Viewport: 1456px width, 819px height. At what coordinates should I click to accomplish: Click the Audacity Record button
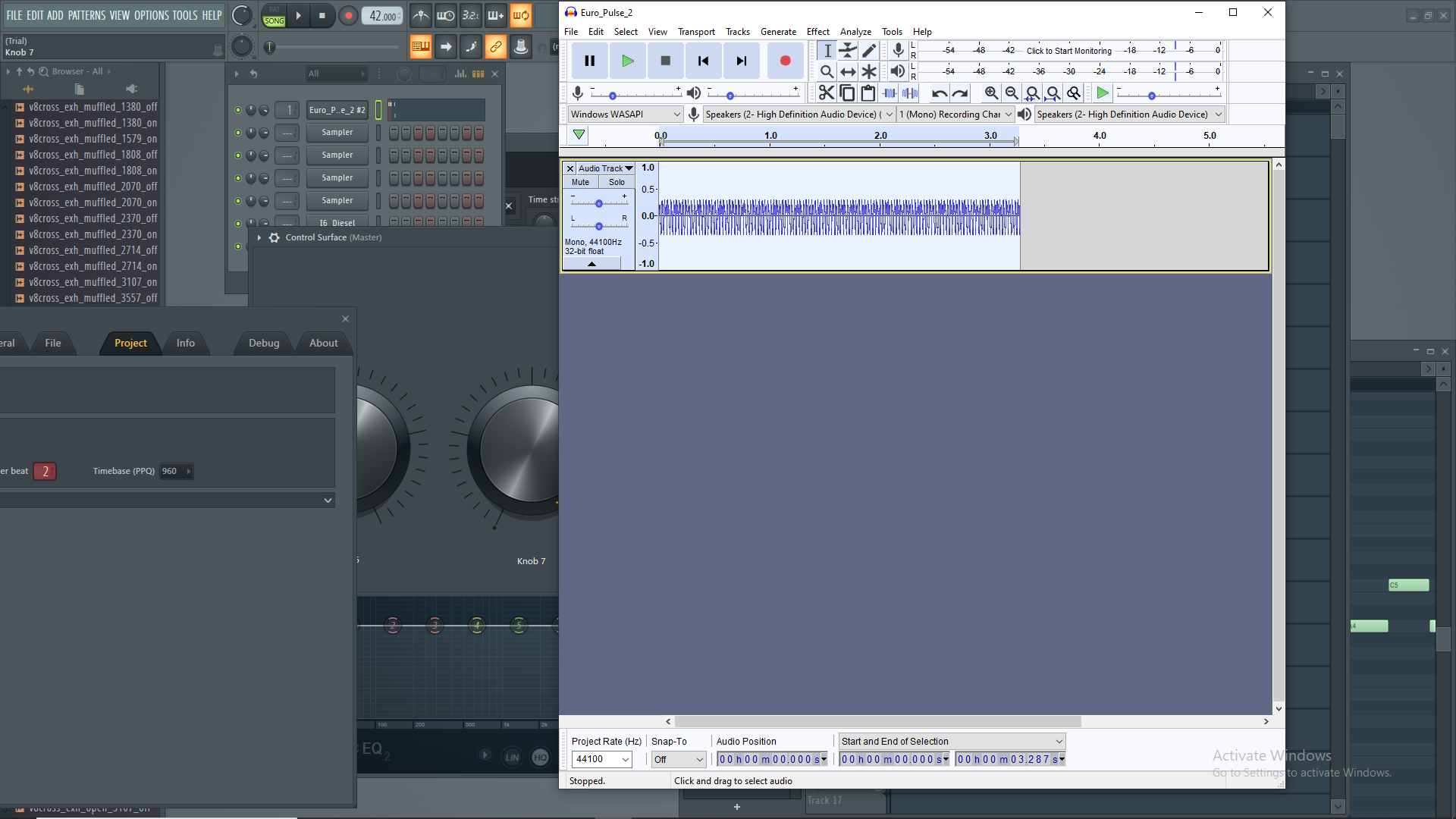pyautogui.click(x=785, y=61)
